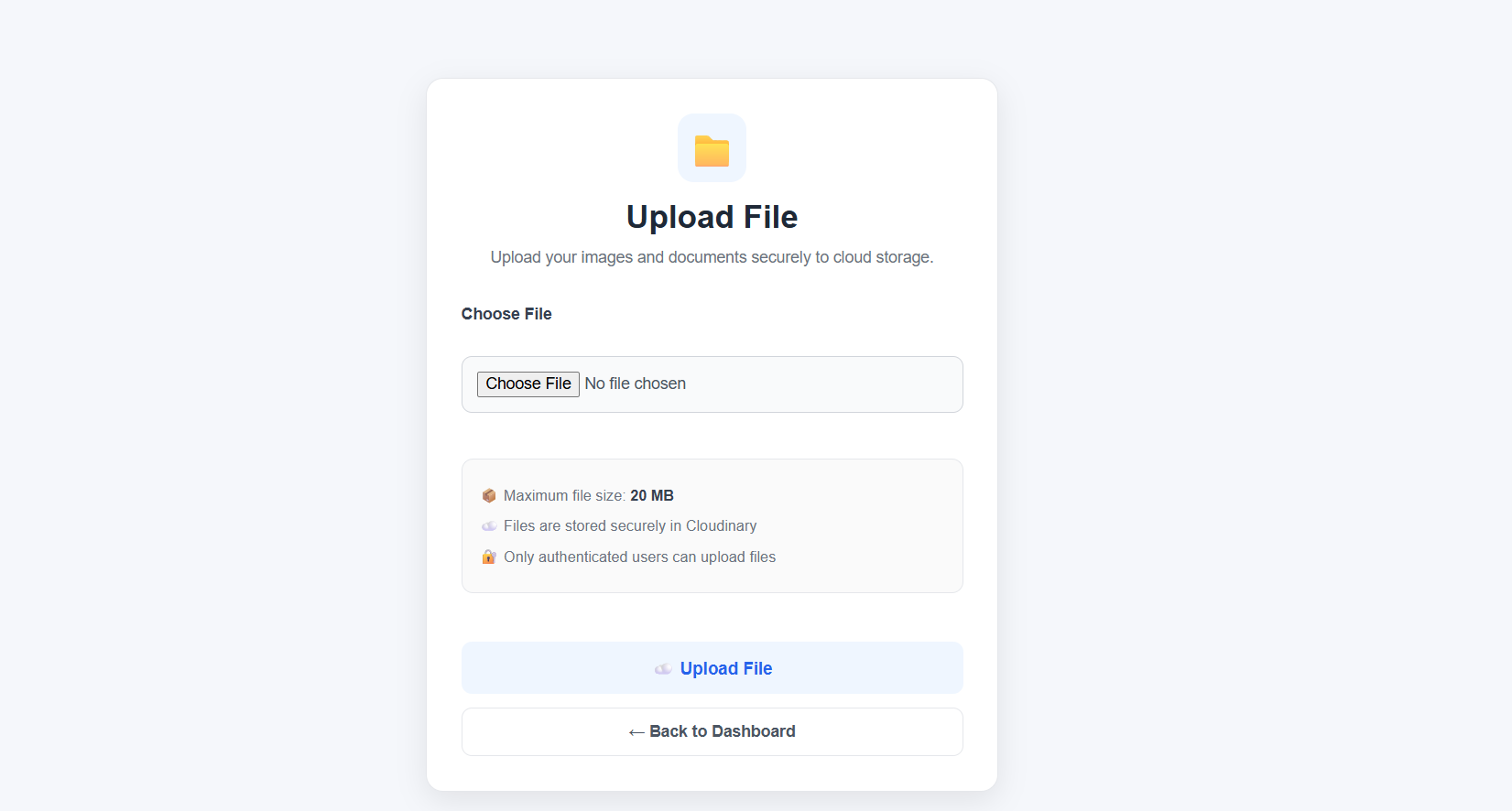Click the cloud icon beside Cloudinary storage note

point(489,525)
